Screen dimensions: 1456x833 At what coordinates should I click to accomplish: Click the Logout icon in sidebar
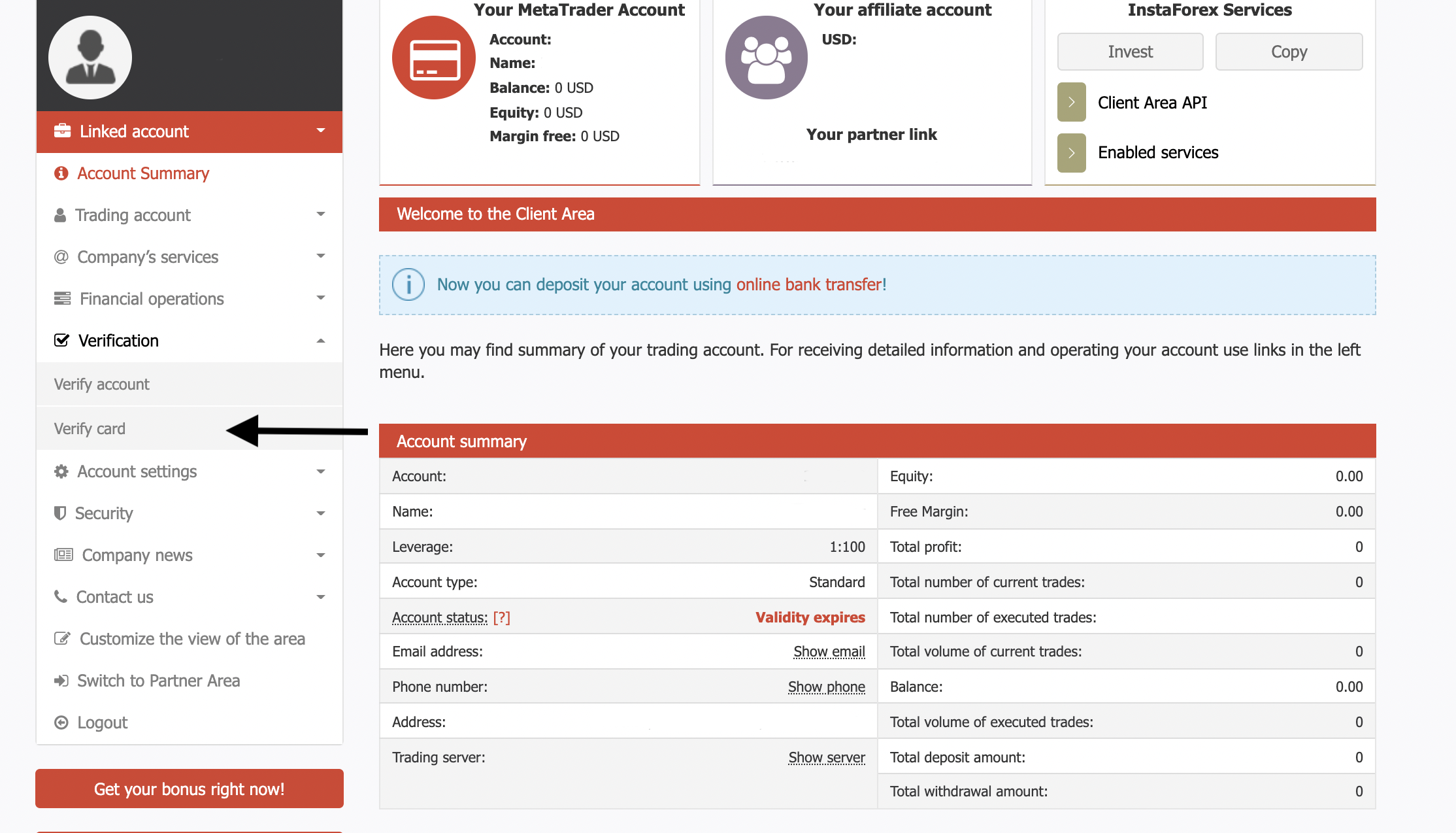pyautogui.click(x=61, y=722)
